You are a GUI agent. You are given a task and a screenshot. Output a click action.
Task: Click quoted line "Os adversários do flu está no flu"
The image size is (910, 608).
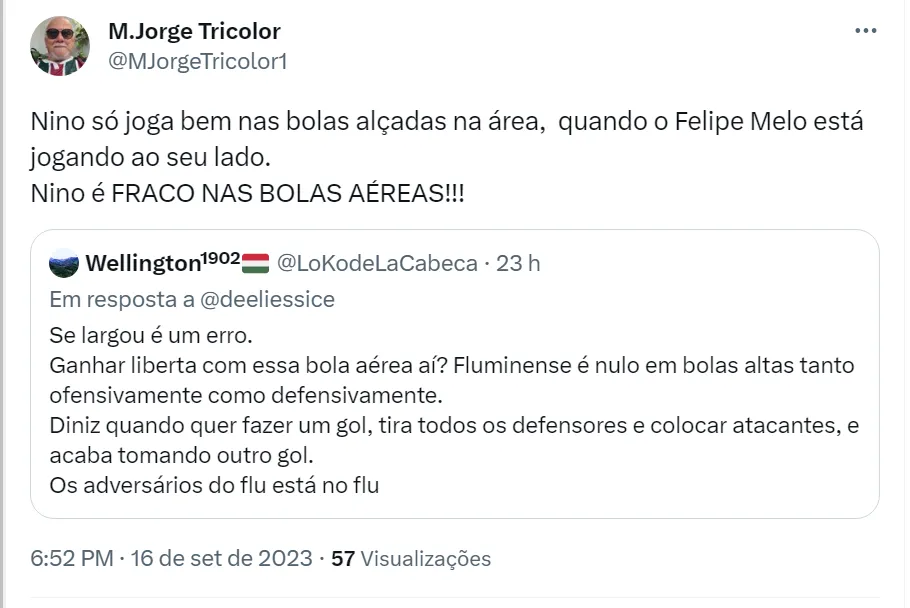coord(214,486)
